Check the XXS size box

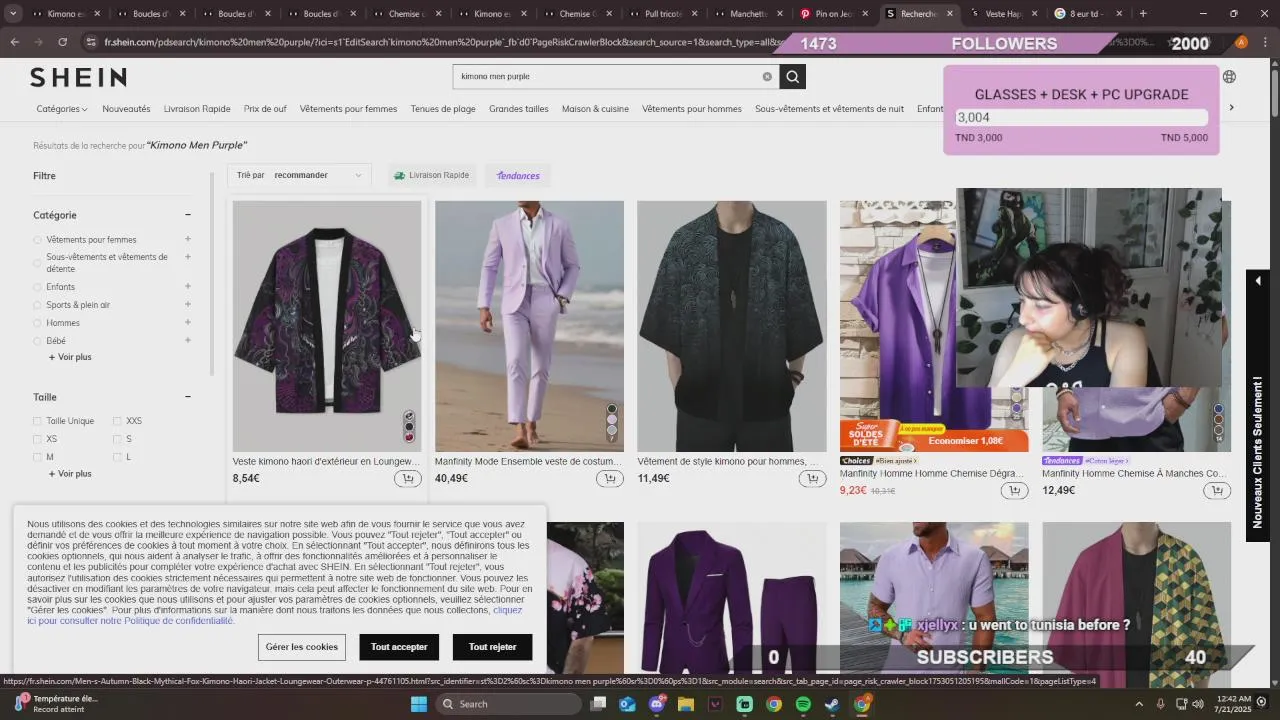117,421
